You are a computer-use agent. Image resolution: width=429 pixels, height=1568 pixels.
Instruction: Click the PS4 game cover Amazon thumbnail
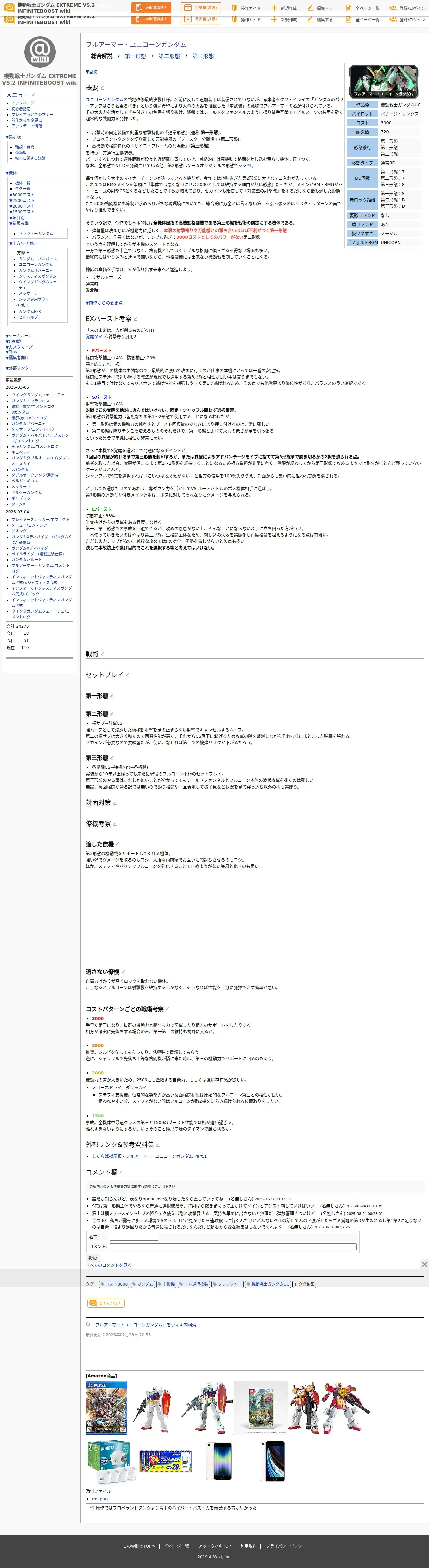pyautogui.click(x=107, y=1408)
